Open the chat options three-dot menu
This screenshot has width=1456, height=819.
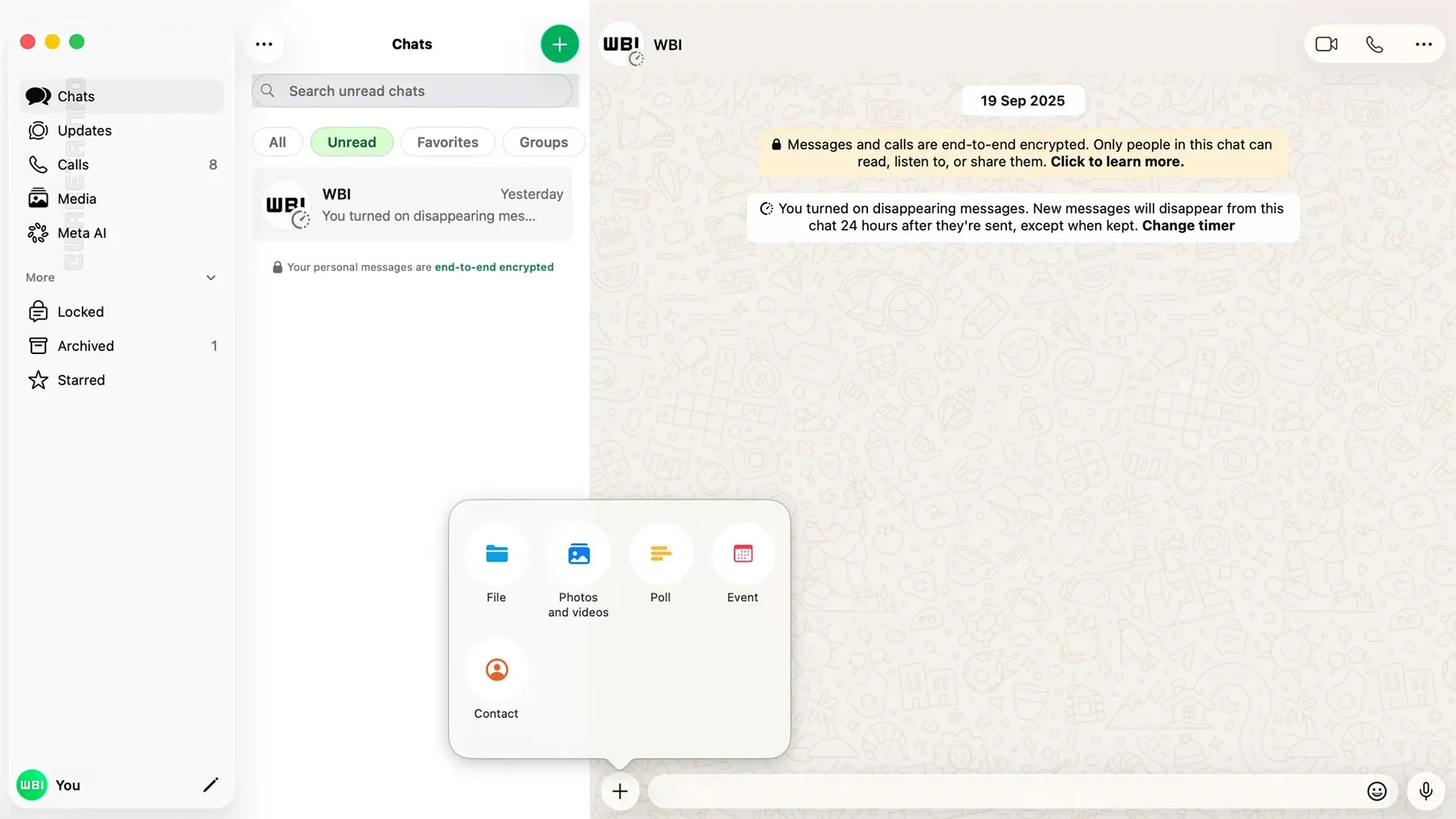pyautogui.click(x=1424, y=44)
